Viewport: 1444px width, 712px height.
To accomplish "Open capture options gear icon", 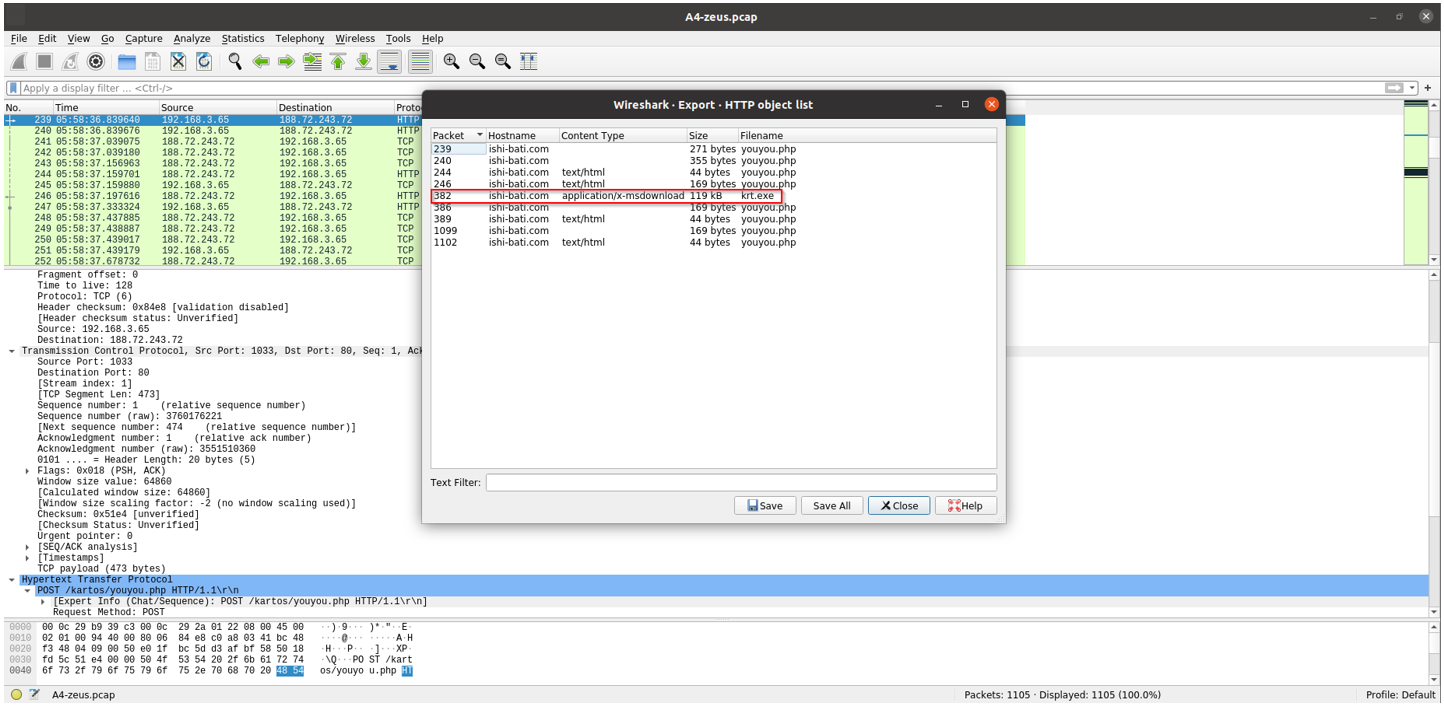I will click(96, 62).
